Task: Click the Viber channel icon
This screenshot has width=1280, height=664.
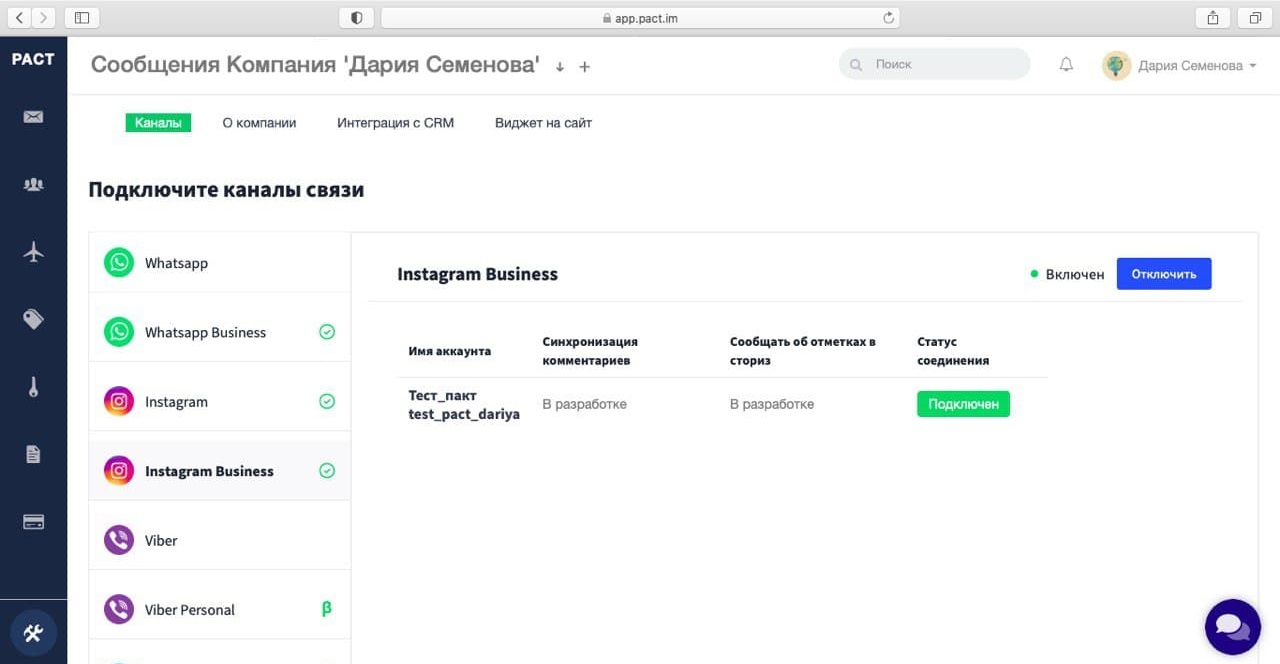Action: [x=119, y=540]
